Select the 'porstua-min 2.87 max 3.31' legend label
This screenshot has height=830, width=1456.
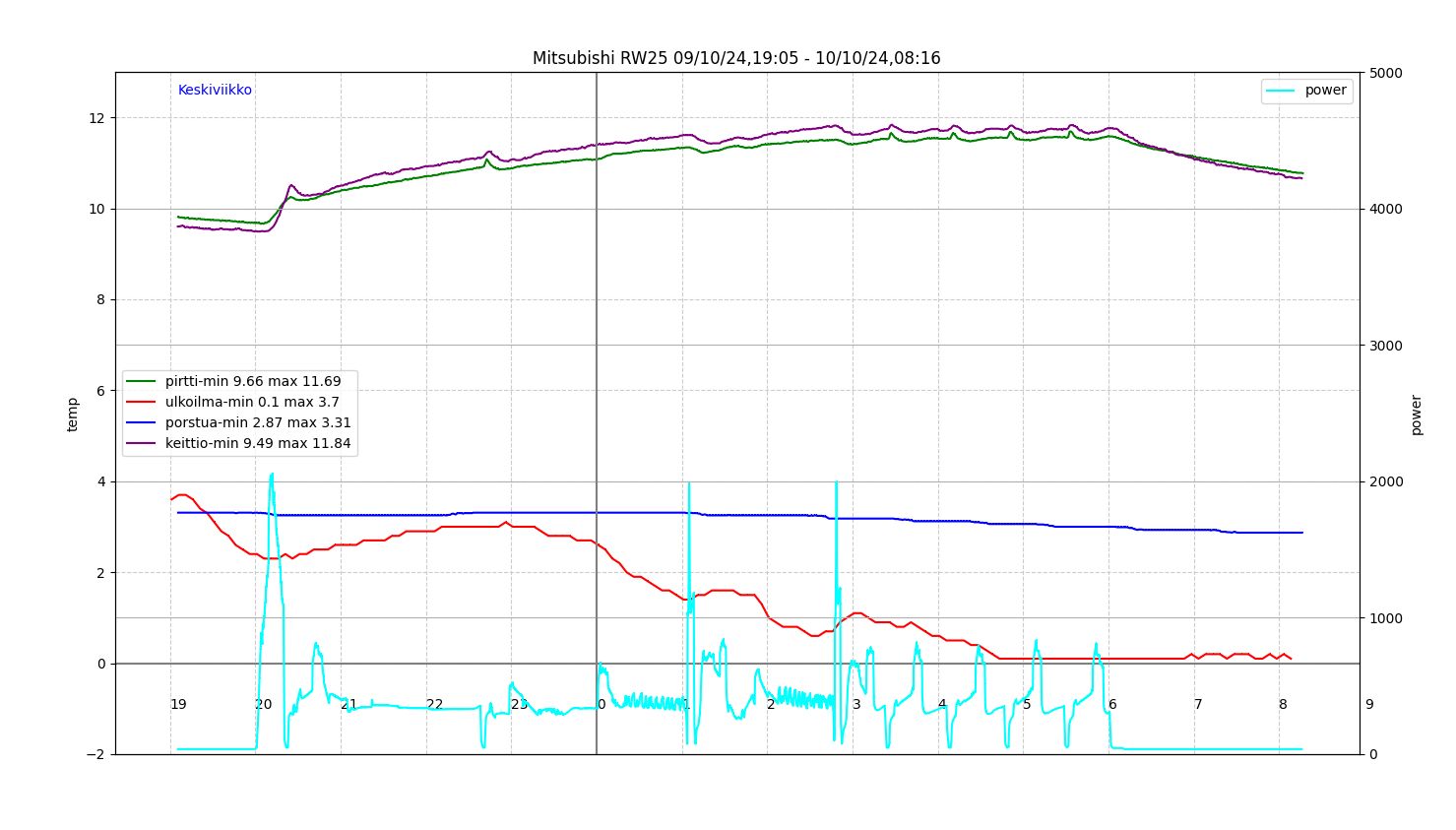click(258, 423)
